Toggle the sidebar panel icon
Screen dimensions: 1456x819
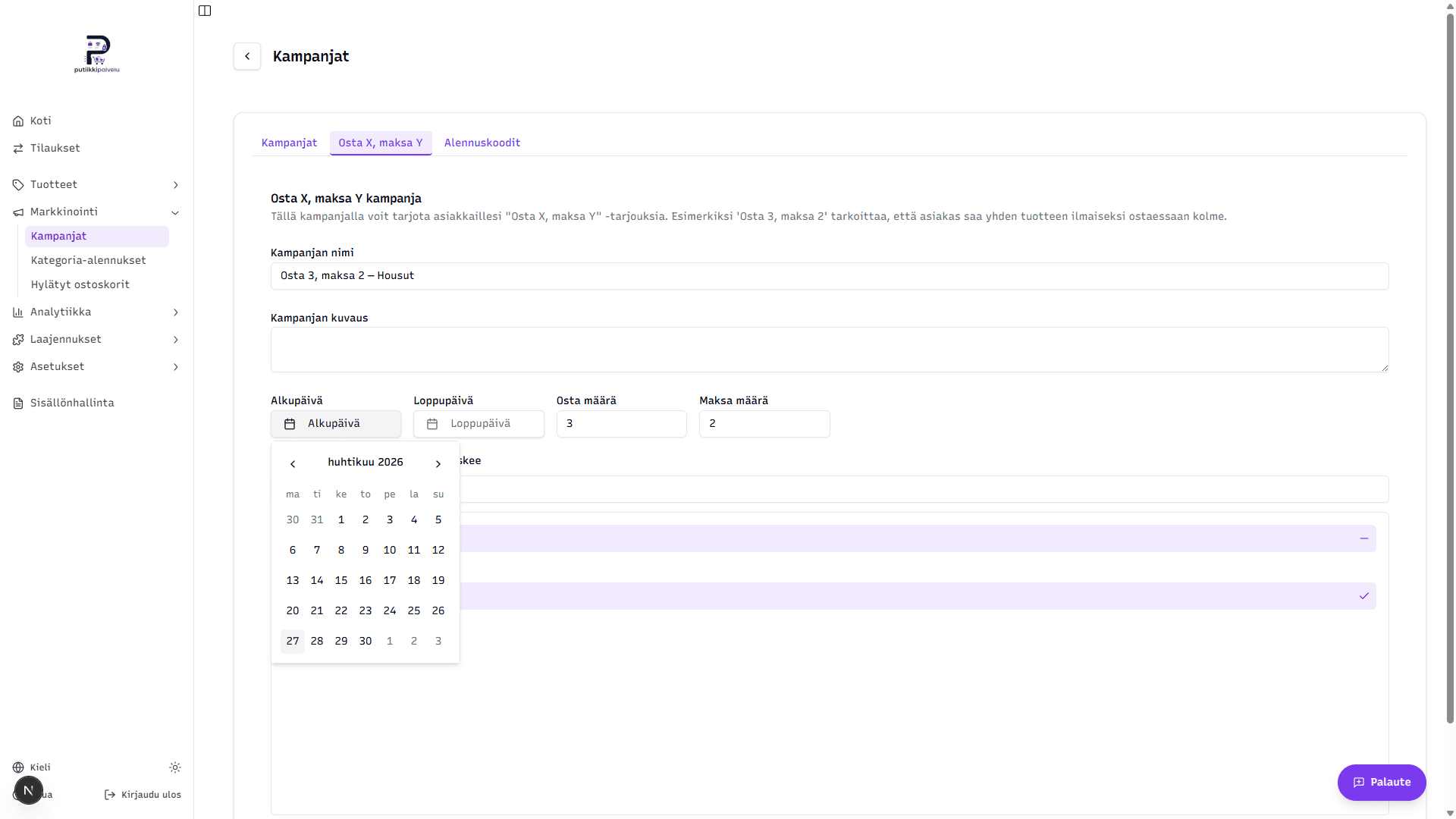click(205, 11)
